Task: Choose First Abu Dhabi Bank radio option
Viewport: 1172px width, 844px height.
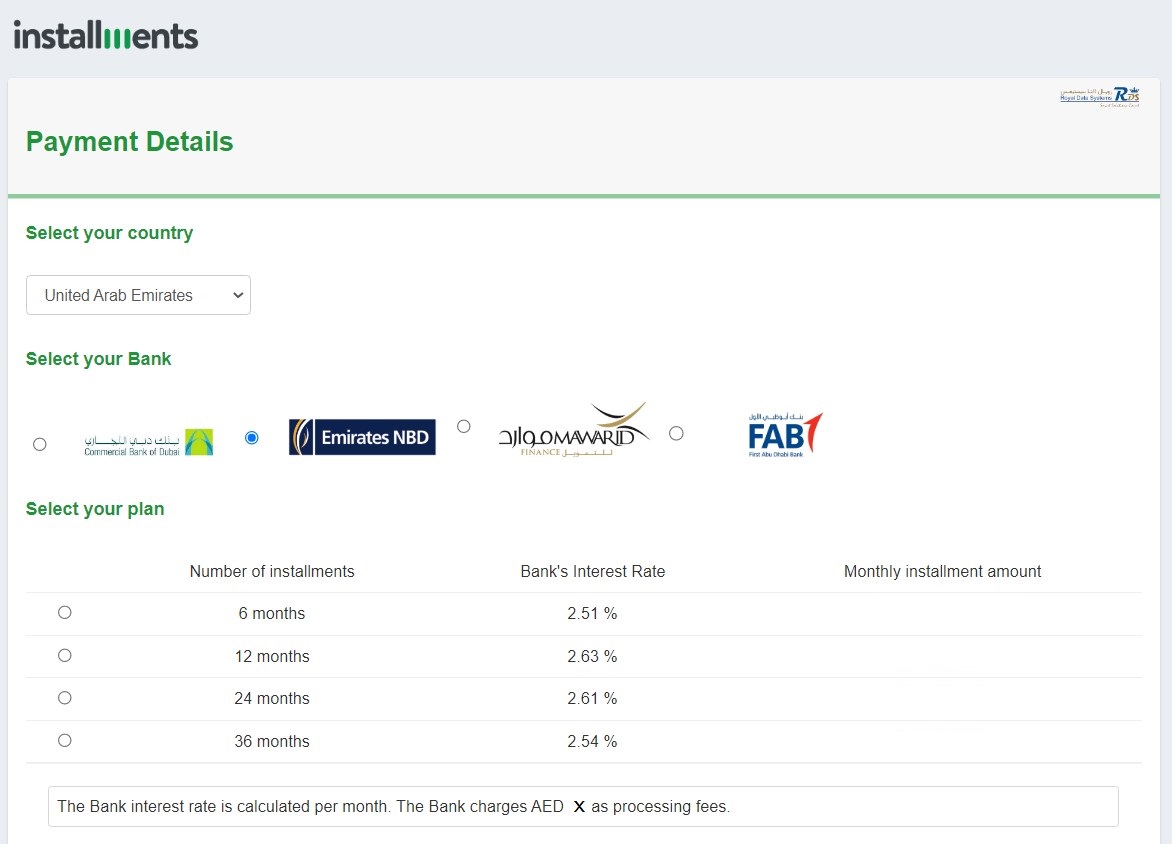Action: pyautogui.click(x=676, y=433)
